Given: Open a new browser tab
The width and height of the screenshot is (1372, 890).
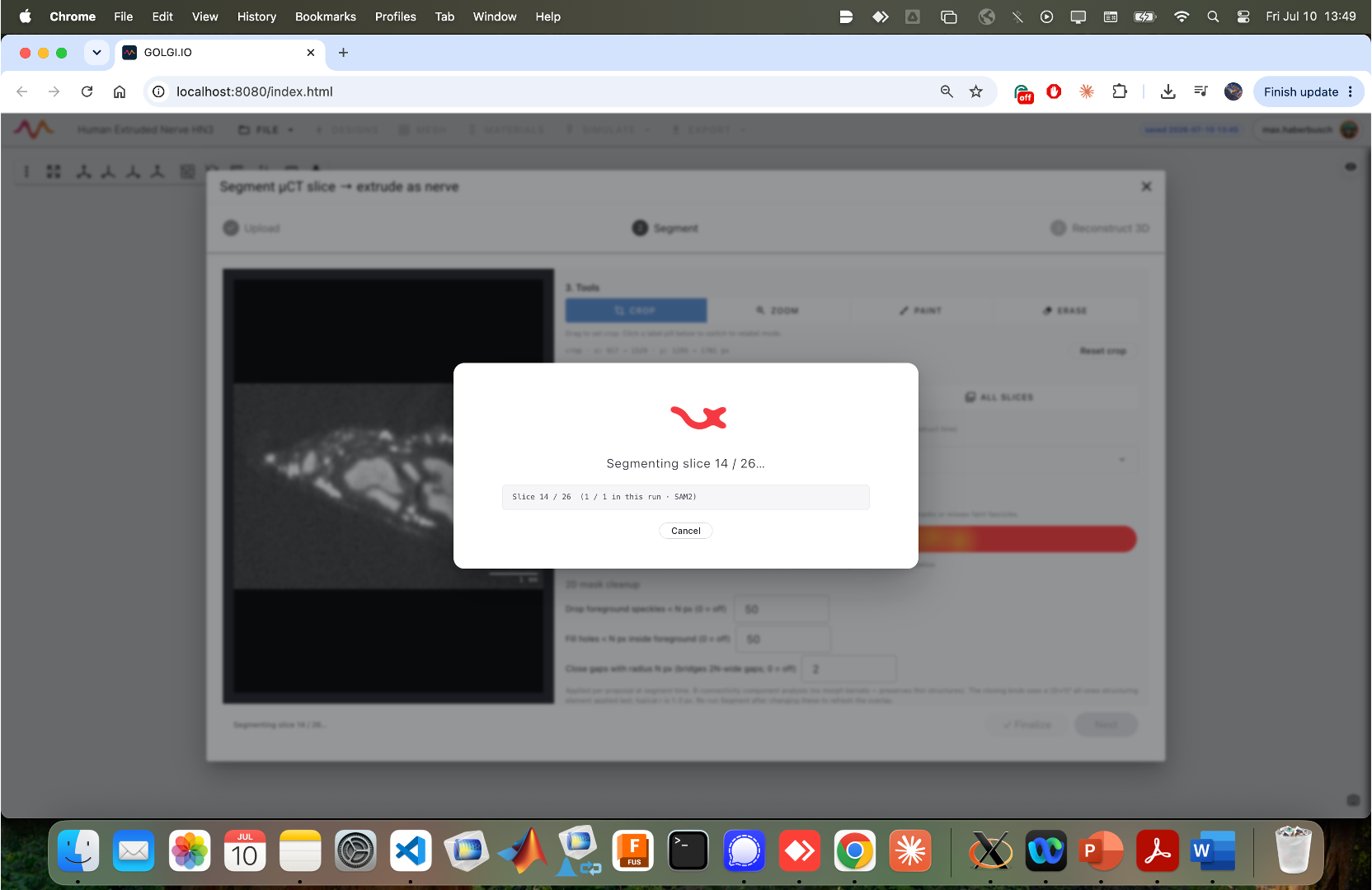Looking at the screenshot, I should [x=344, y=53].
